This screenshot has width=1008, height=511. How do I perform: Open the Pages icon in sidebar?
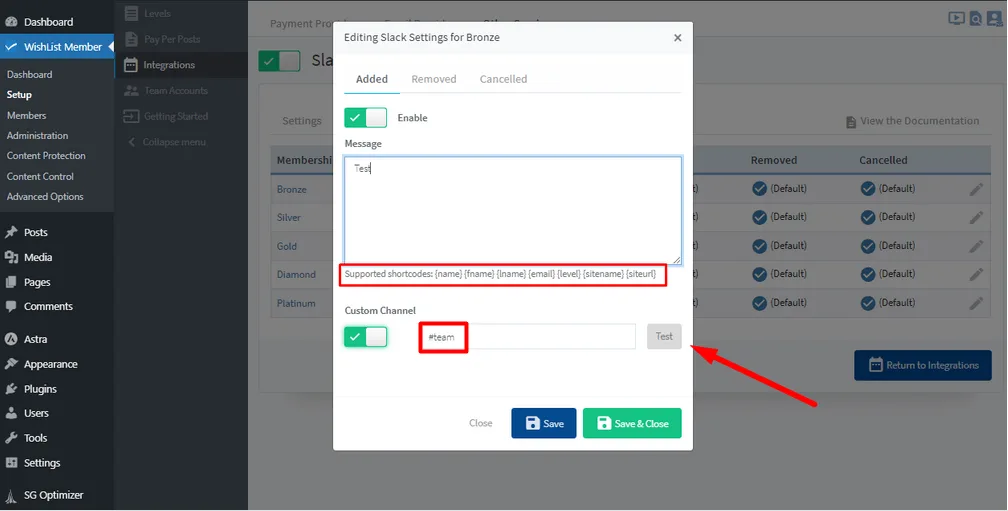tap(11, 282)
